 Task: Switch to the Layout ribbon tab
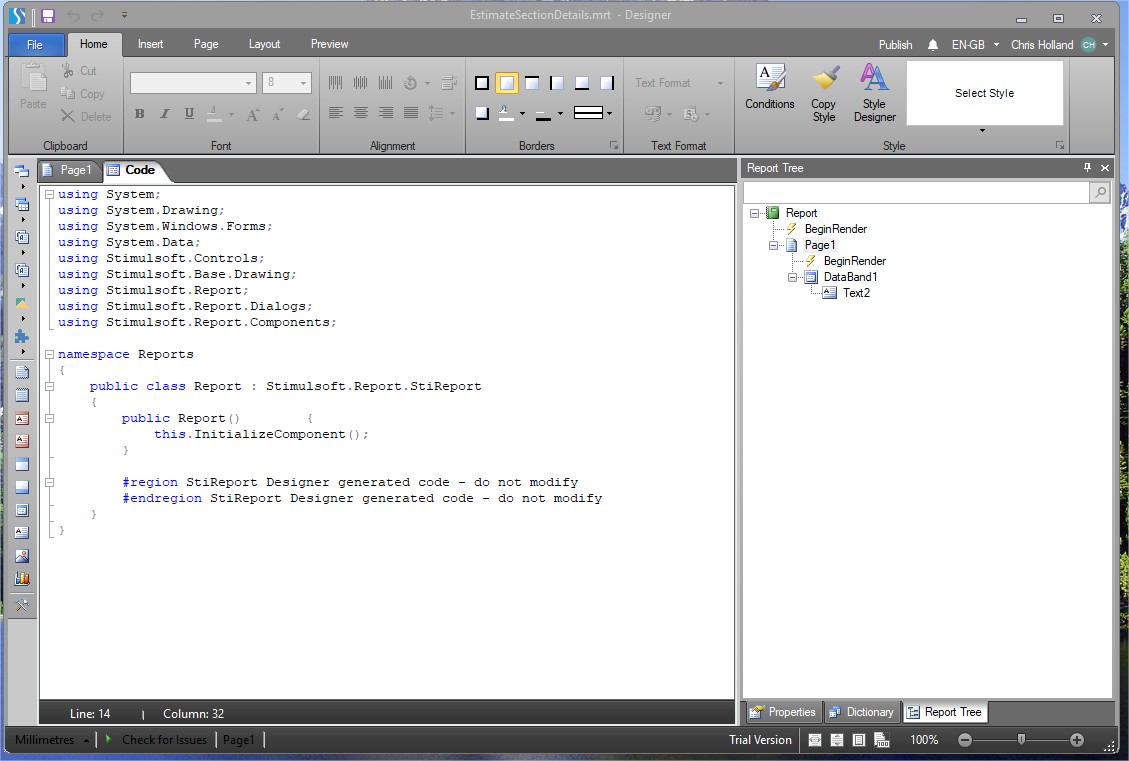264,44
